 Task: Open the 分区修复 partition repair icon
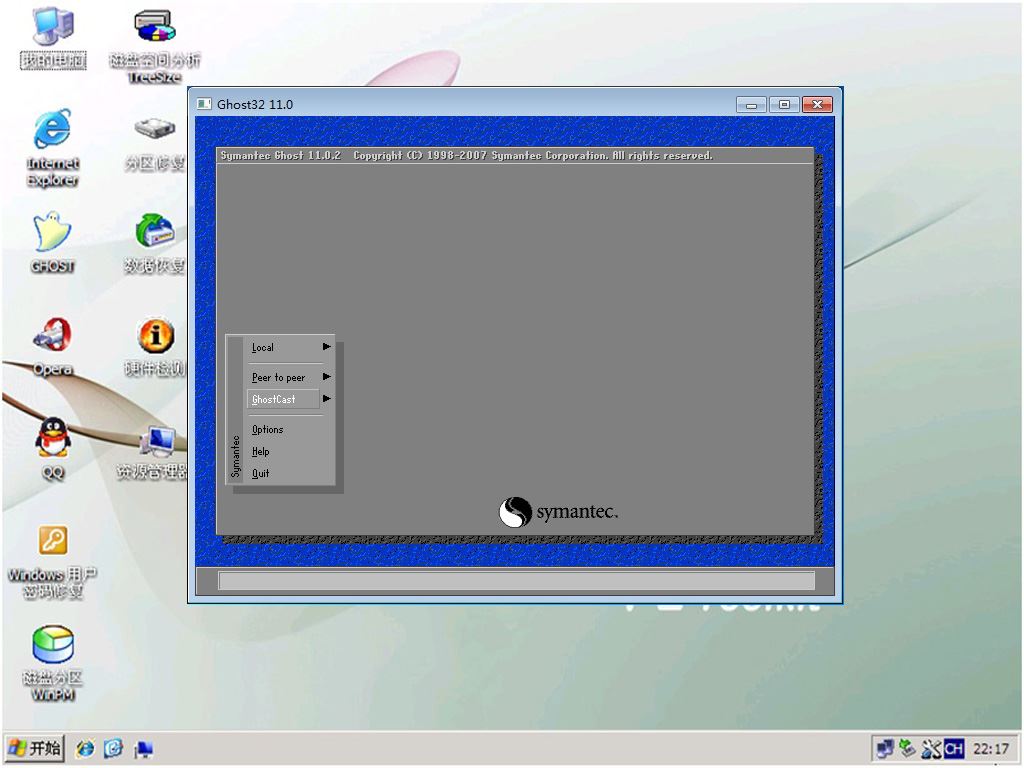pos(155,144)
